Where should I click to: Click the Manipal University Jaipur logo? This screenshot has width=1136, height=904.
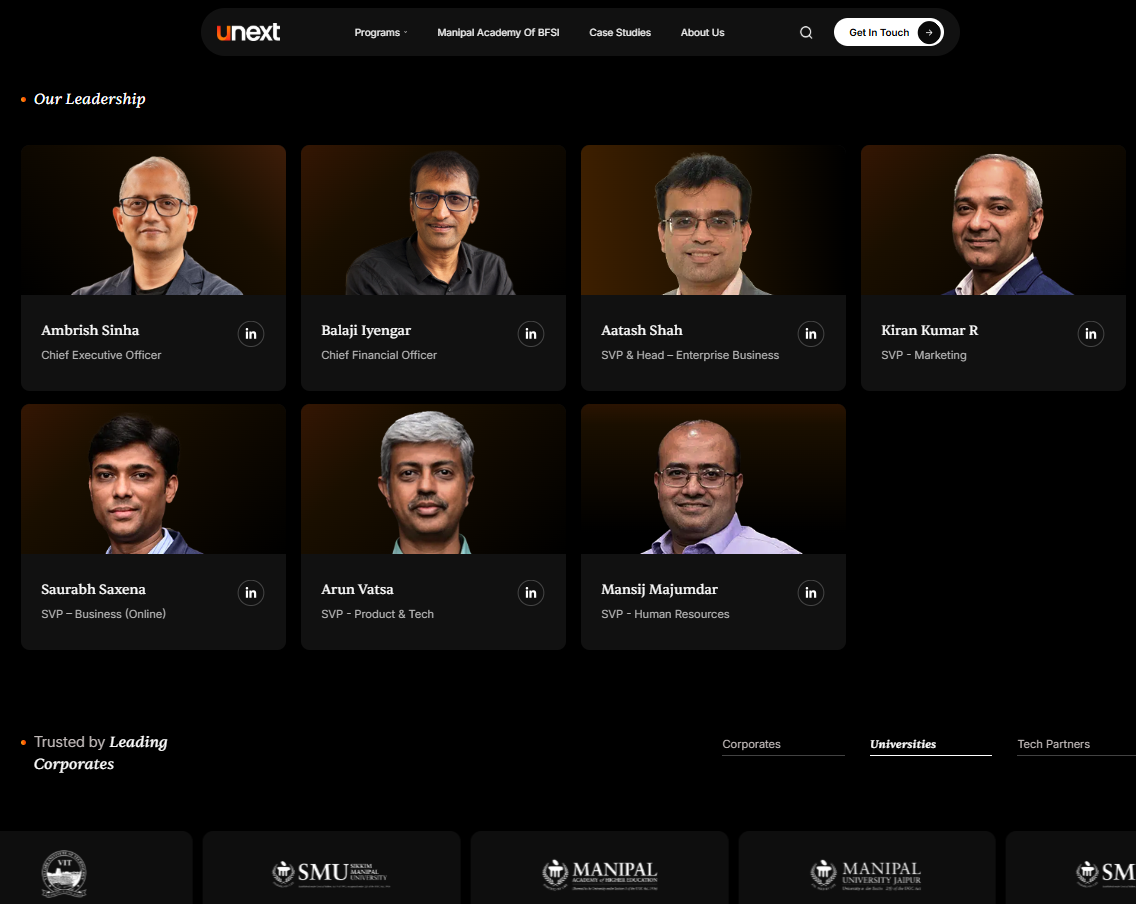[x=867, y=871]
